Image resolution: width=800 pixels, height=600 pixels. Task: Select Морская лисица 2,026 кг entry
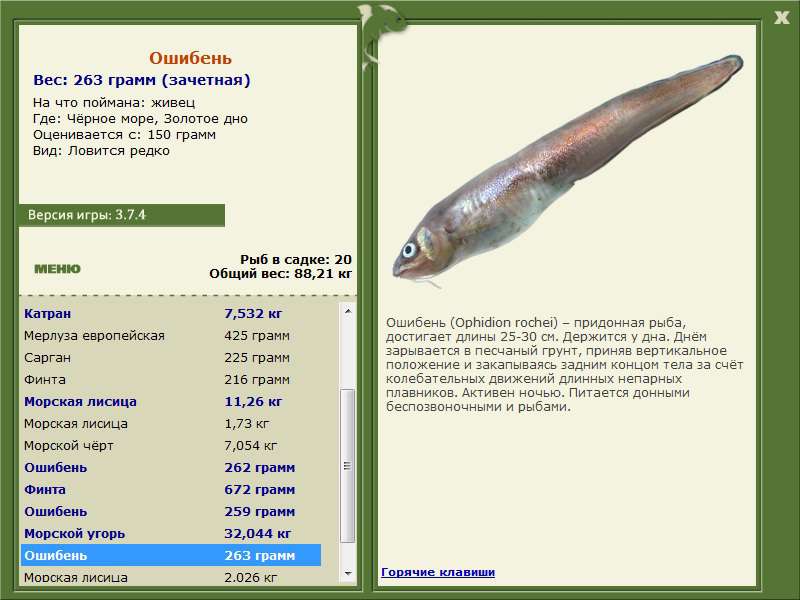click(x=171, y=577)
